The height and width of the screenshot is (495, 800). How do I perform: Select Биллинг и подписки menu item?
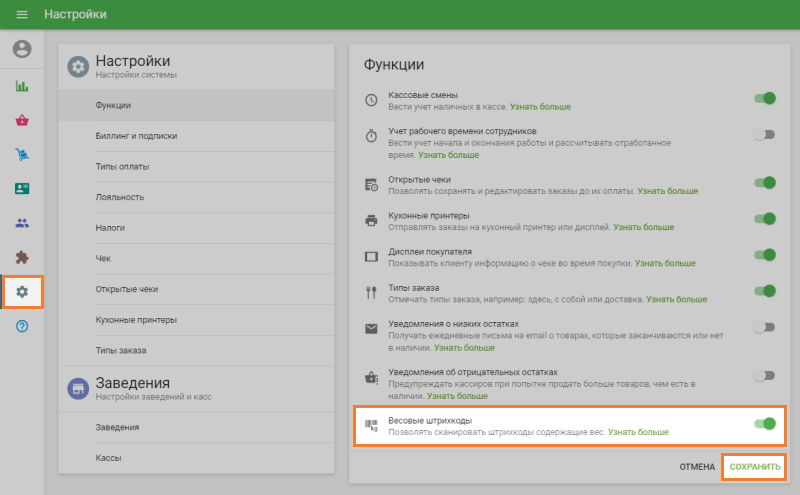136,135
